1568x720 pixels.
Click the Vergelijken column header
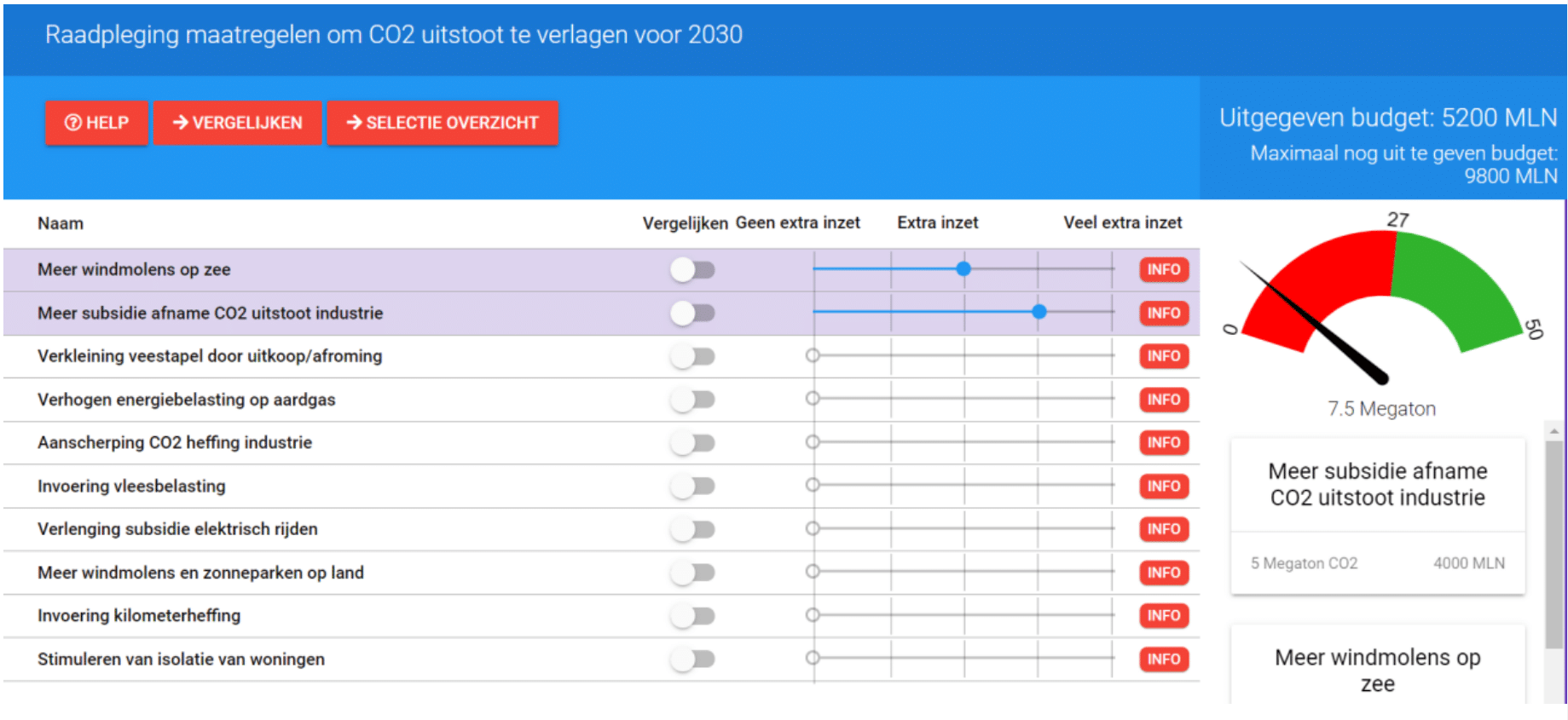[685, 223]
